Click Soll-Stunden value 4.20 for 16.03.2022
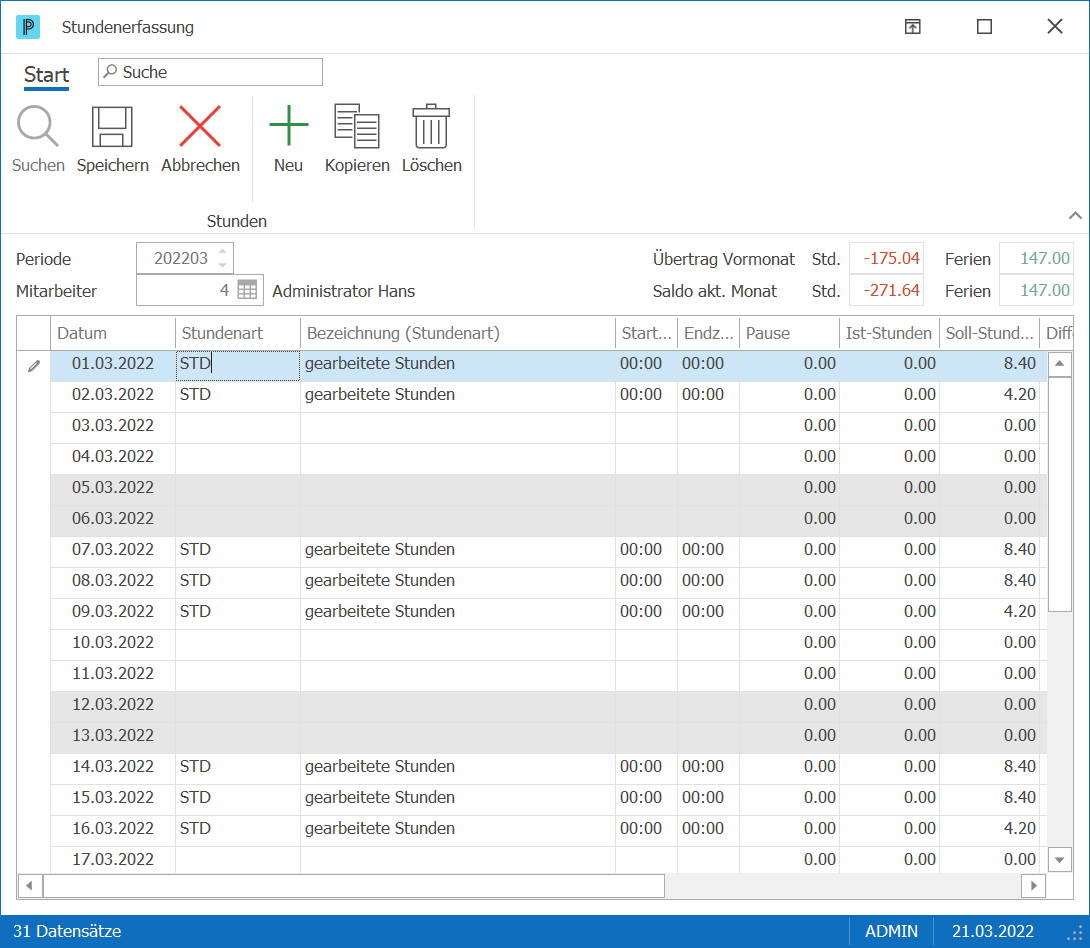Image resolution: width=1090 pixels, height=948 pixels. pos(1020,828)
